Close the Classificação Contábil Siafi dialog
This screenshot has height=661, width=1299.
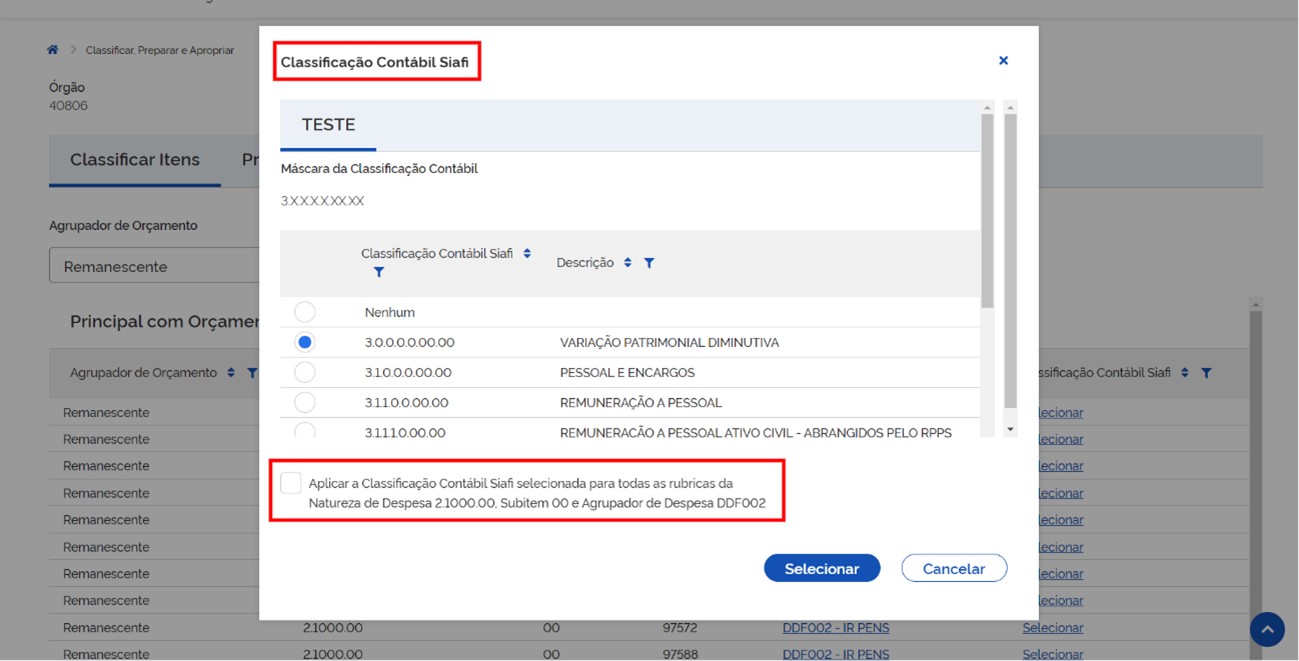click(x=1003, y=61)
